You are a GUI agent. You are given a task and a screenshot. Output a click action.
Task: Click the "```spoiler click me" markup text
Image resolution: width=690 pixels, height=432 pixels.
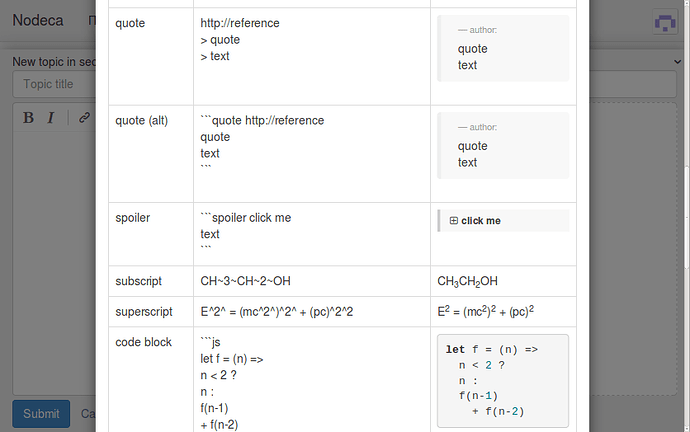coord(246,218)
